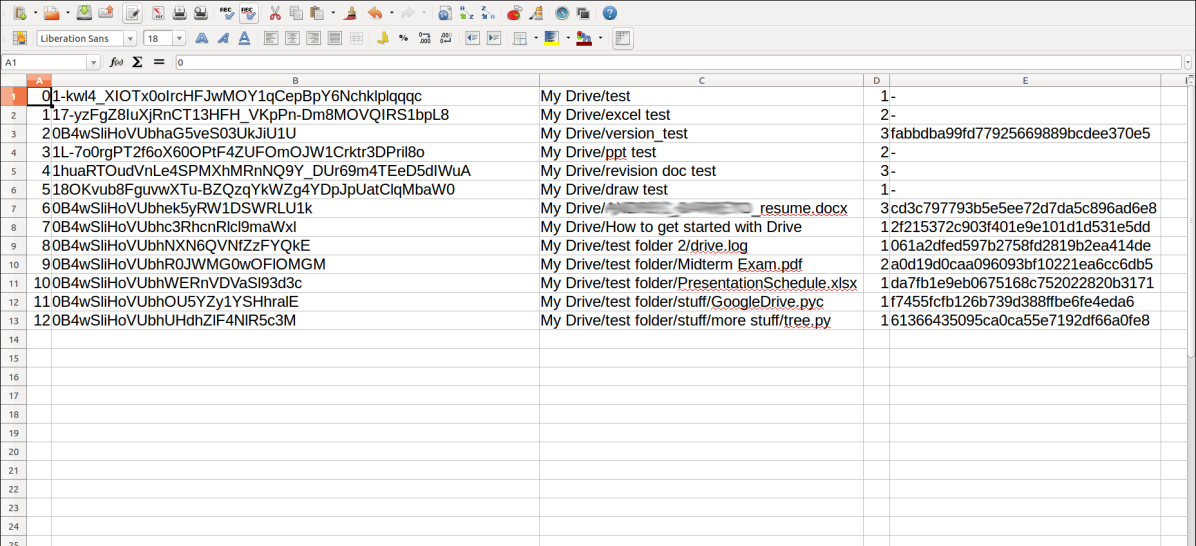Screen dimensions: 1196x546
Task: Select the Format Paintbrush icon
Action: coord(351,13)
